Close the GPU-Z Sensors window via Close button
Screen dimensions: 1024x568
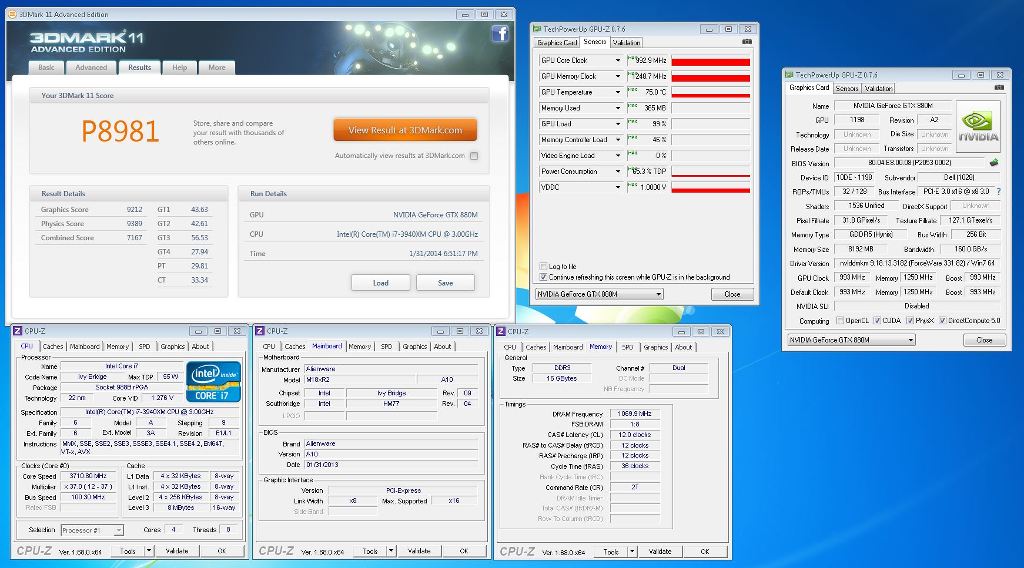[x=732, y=294]
